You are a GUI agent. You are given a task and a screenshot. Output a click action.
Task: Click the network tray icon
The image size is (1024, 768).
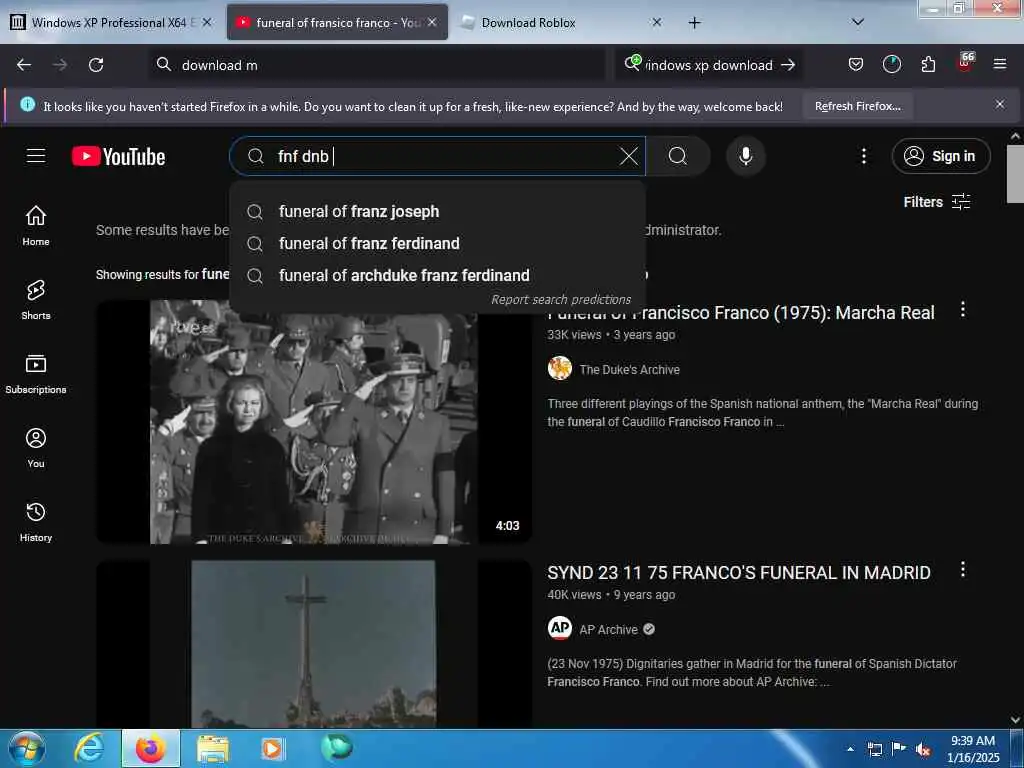(874, 750)
